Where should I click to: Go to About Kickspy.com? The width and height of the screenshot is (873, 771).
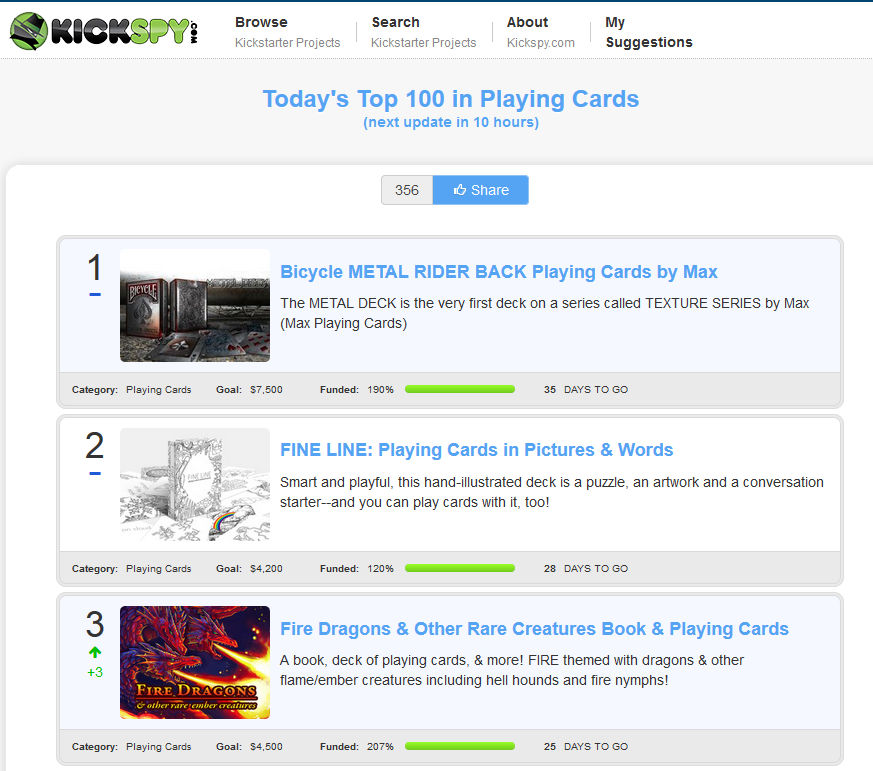pyautogui.click(x=540, y=32)
